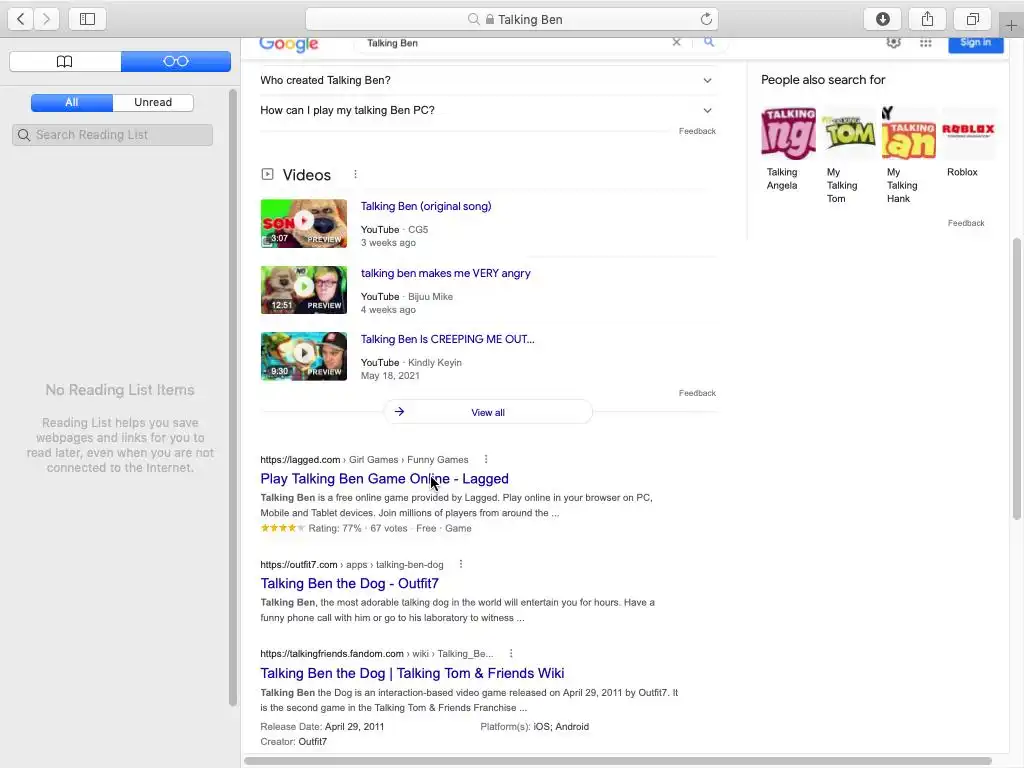1024x768 pixels.
Task: Click the page vertical scrollbar
Action: coord(1016,379)
